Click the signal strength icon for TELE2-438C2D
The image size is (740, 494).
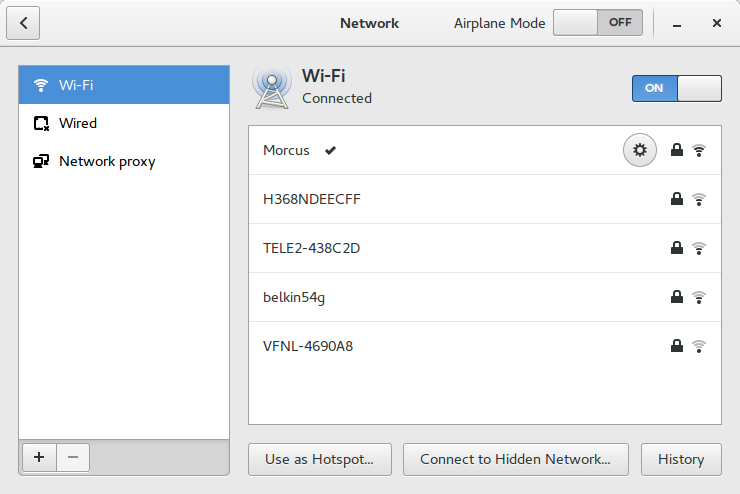[x=699, y=248]
